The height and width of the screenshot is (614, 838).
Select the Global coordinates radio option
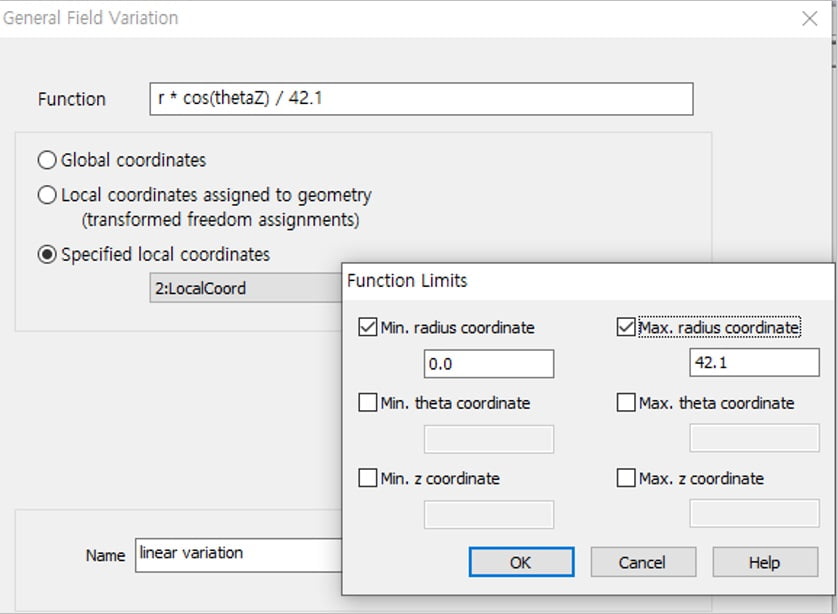pyautogui.click(x=47, y=160)
